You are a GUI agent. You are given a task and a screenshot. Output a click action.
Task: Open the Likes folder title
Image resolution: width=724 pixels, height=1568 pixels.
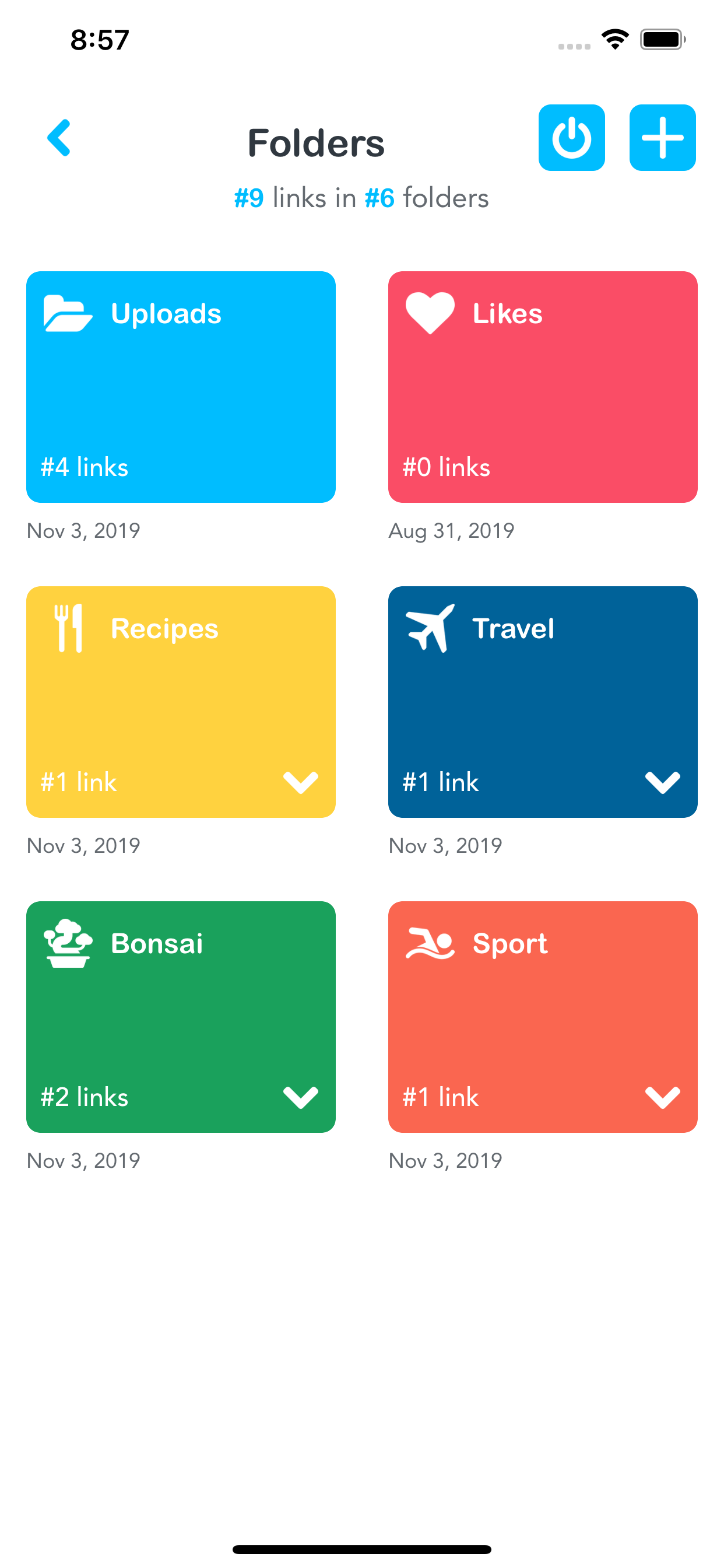[507, 314]
